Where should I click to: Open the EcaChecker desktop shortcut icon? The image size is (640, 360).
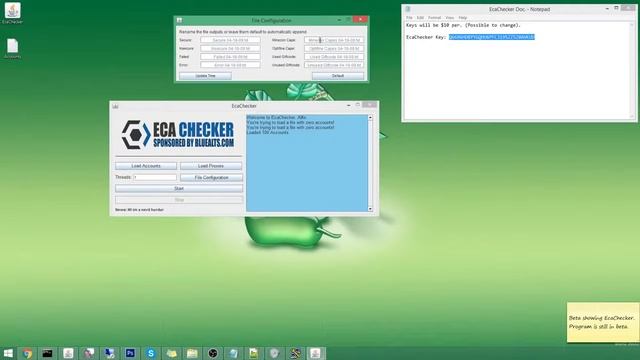point(13,12)
